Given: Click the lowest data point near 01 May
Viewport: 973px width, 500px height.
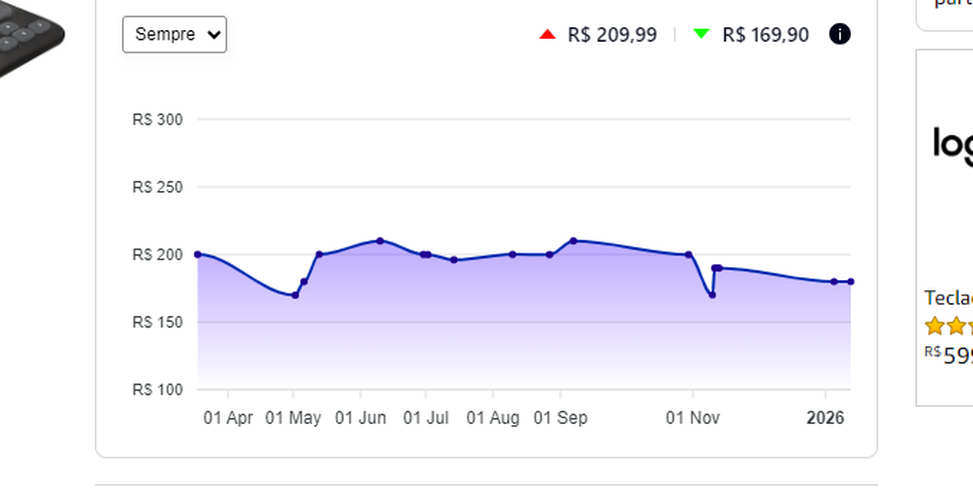Looking at the screenshot, I should tap(295, 295).
